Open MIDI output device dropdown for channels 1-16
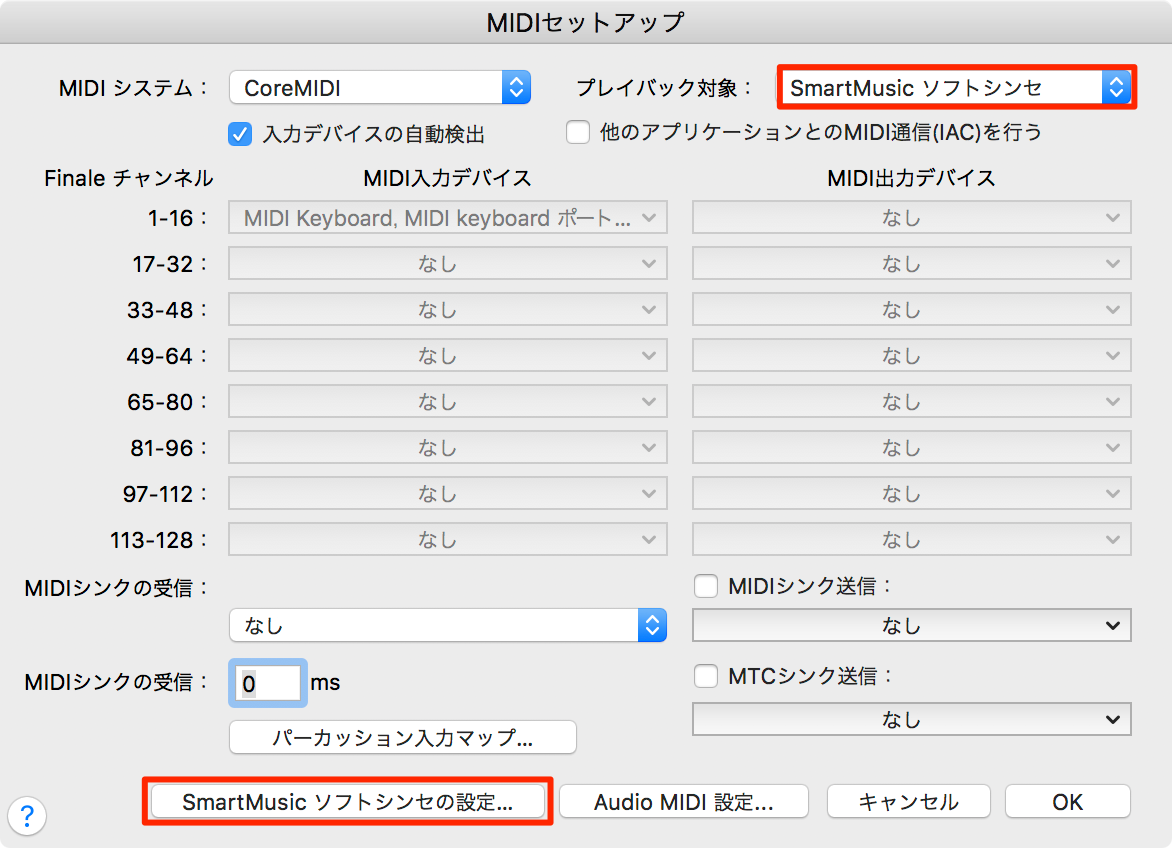 [x=911, y=218]
